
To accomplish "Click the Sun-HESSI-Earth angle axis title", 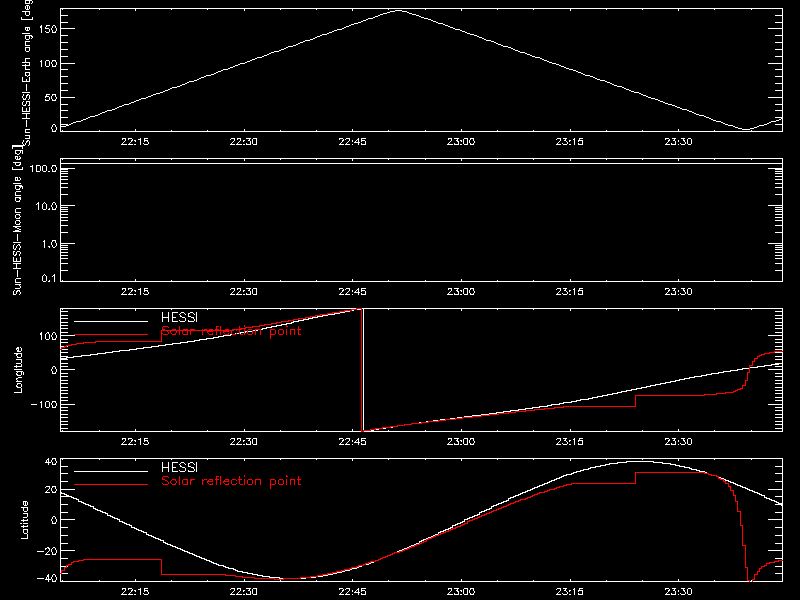I will tap(26, 73).
